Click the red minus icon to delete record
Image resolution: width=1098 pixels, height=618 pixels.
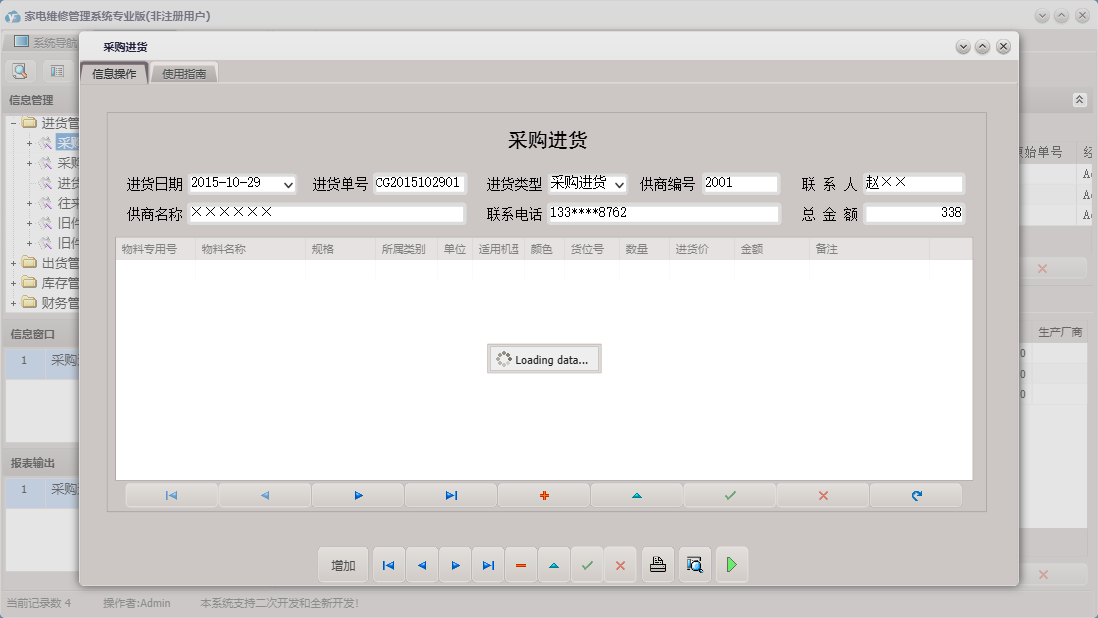click(x=520, y=565)
